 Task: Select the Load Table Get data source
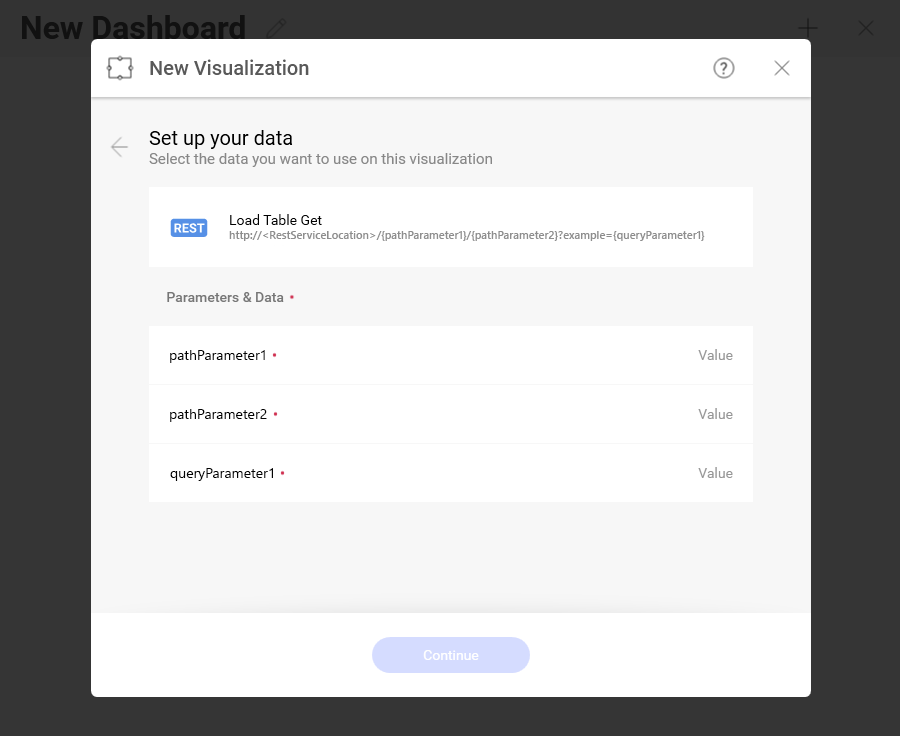(276, 220)
